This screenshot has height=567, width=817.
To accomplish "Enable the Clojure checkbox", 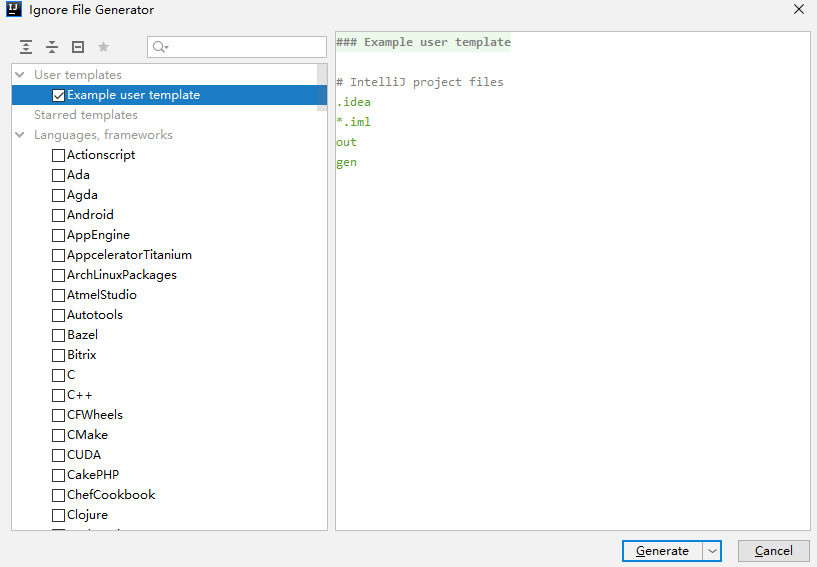I will [58, 515].
